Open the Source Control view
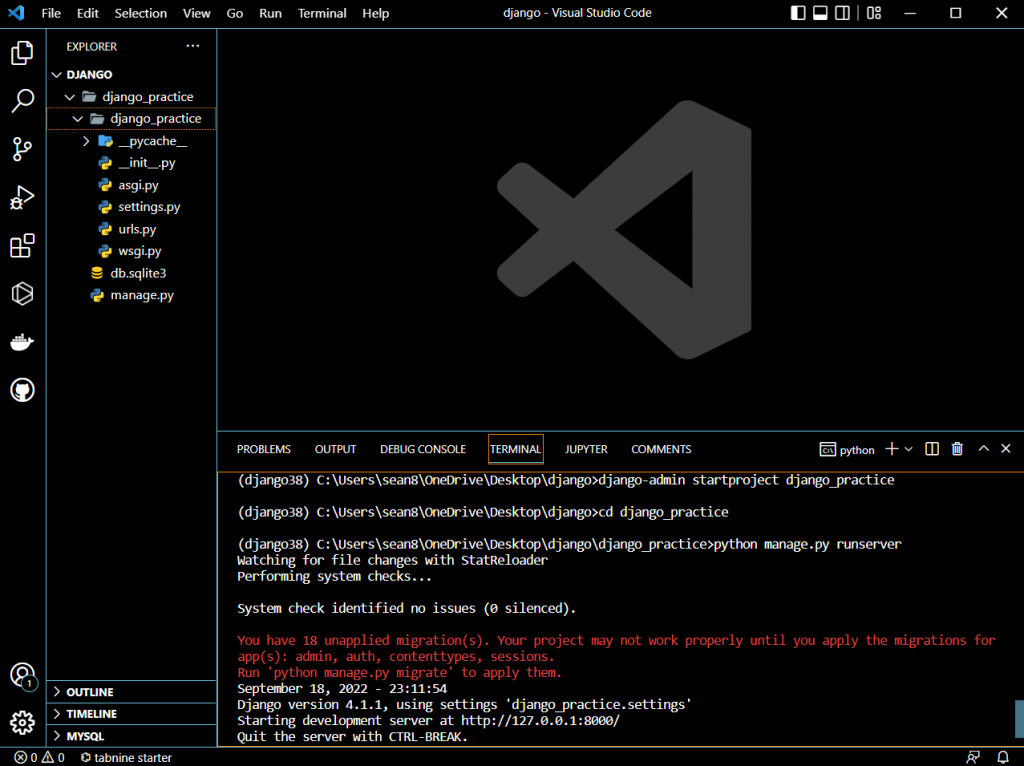Viewport: 1024px width, 766px height. [22, 150]
